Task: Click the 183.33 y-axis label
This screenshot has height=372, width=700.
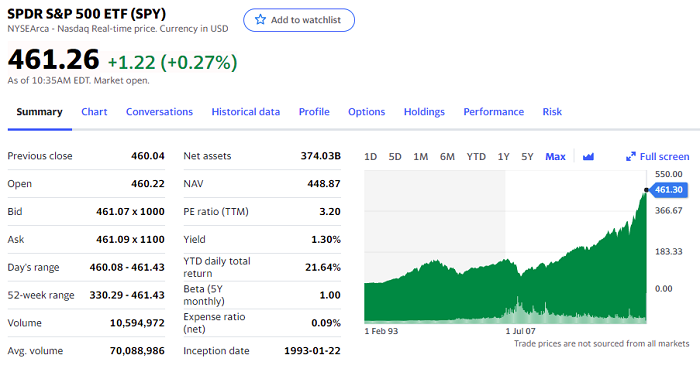Action: click(x=669, y=251)
